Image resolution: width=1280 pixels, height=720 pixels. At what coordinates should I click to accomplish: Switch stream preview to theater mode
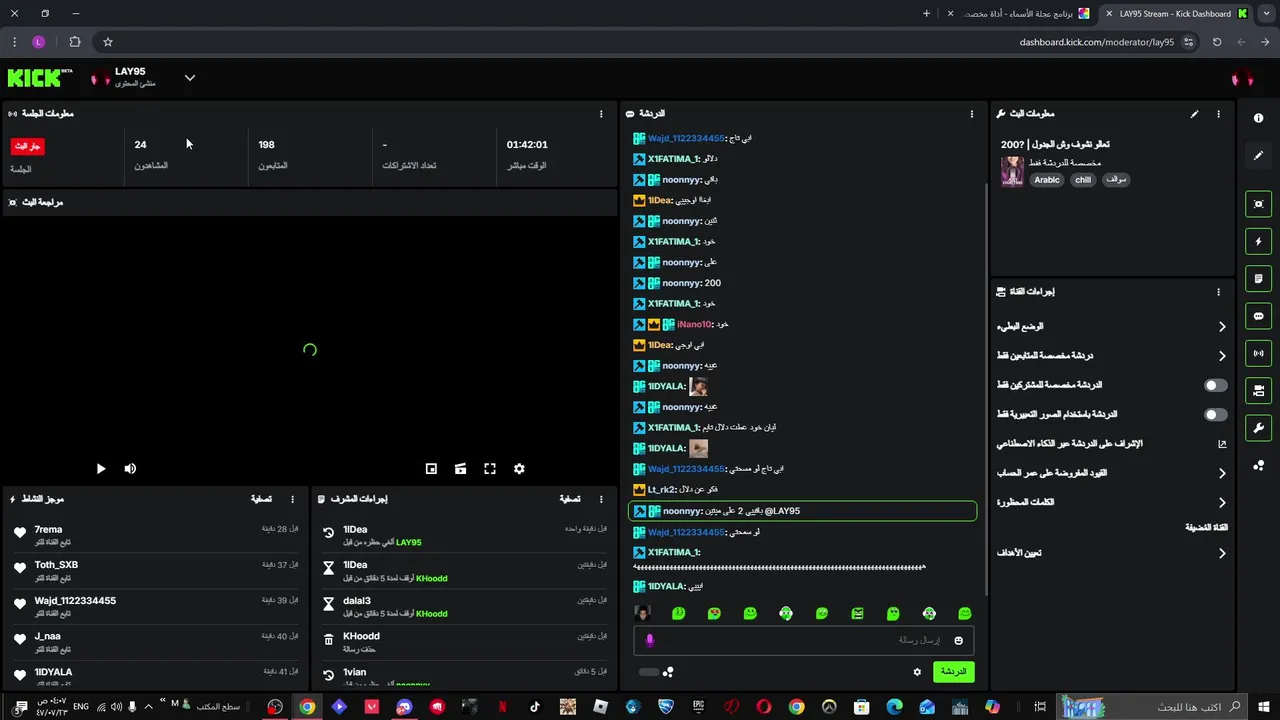coord(460,469)
